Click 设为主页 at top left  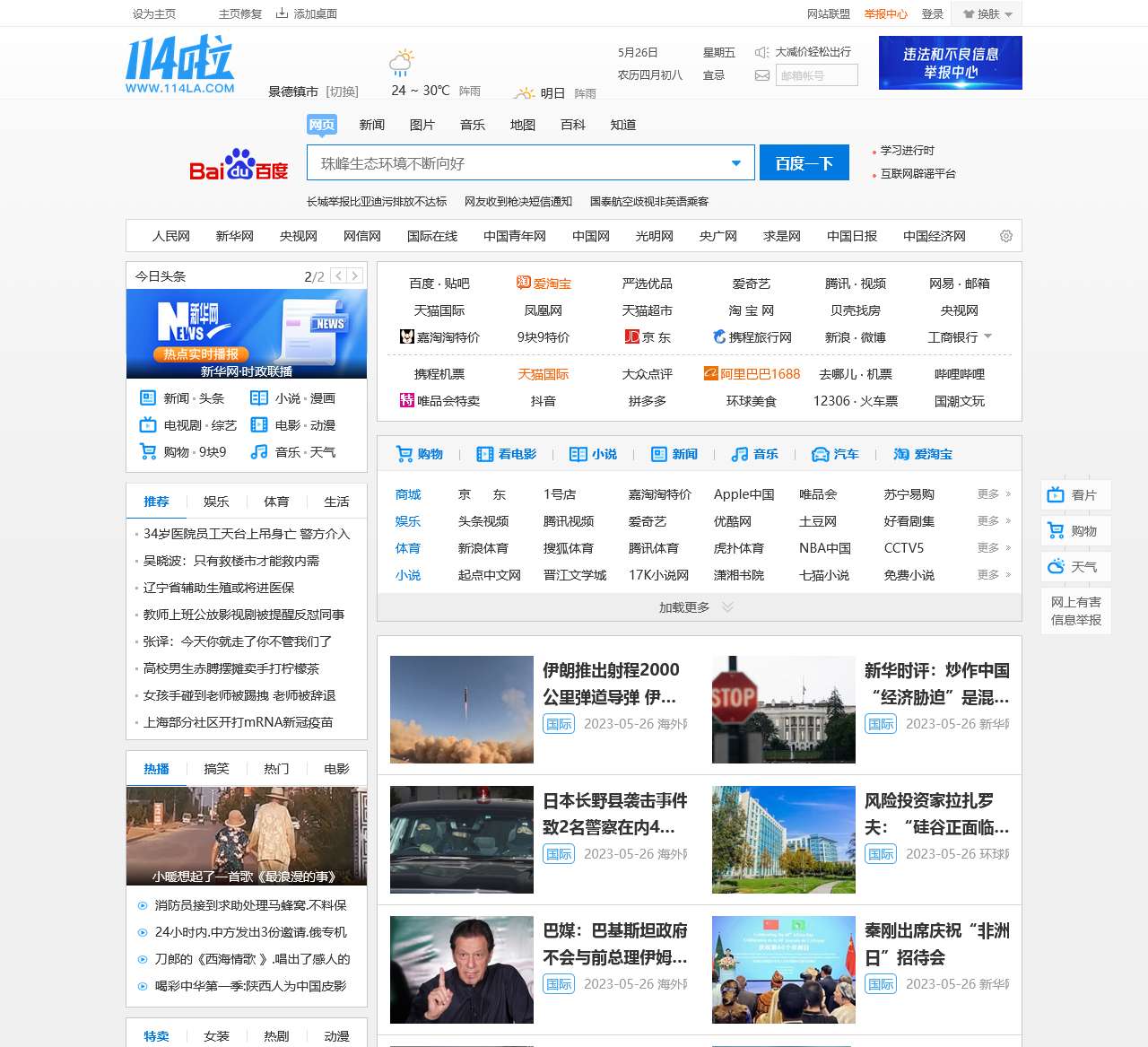[154, 13]
